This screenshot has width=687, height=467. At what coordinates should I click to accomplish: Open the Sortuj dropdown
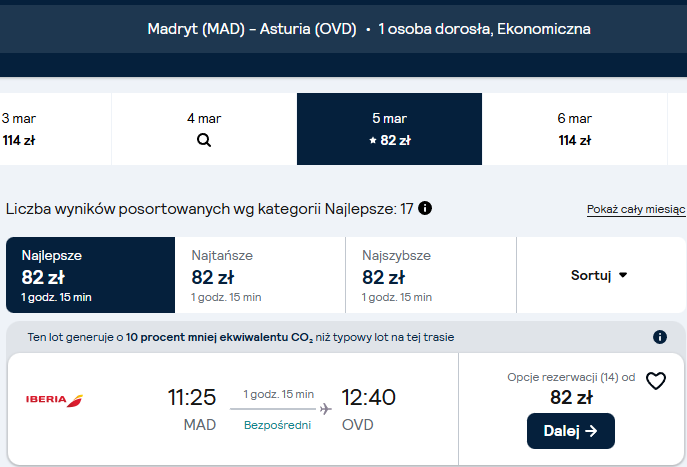[x=601, y=275]
